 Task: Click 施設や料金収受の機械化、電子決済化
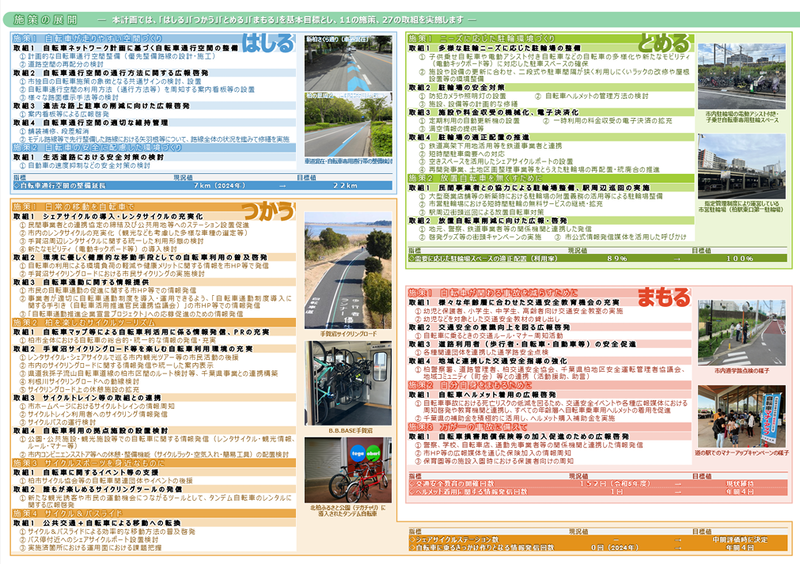[509, 112]
